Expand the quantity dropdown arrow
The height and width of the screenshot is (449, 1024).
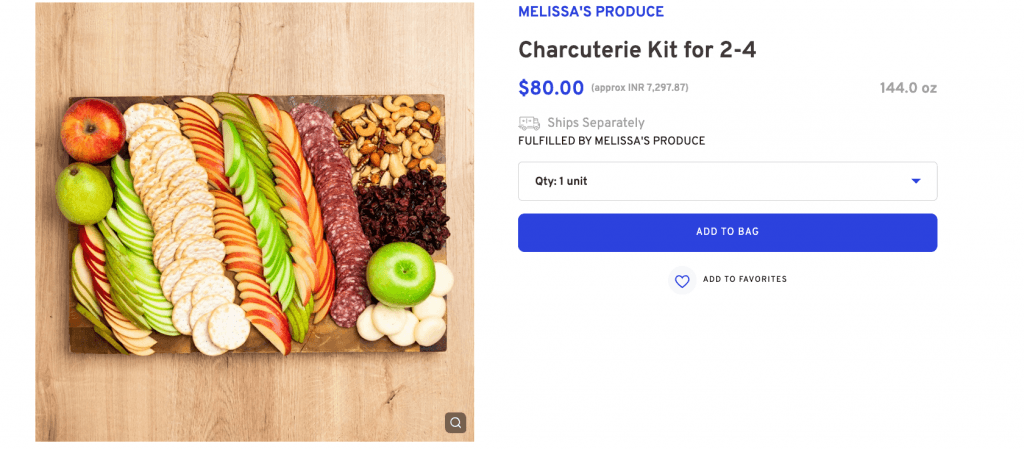pyautogui.click(x=915, y=182)
